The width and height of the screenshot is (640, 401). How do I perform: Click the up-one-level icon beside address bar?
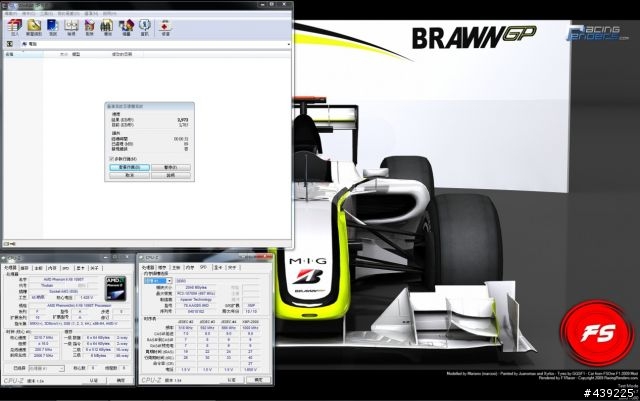click(10, 44)
